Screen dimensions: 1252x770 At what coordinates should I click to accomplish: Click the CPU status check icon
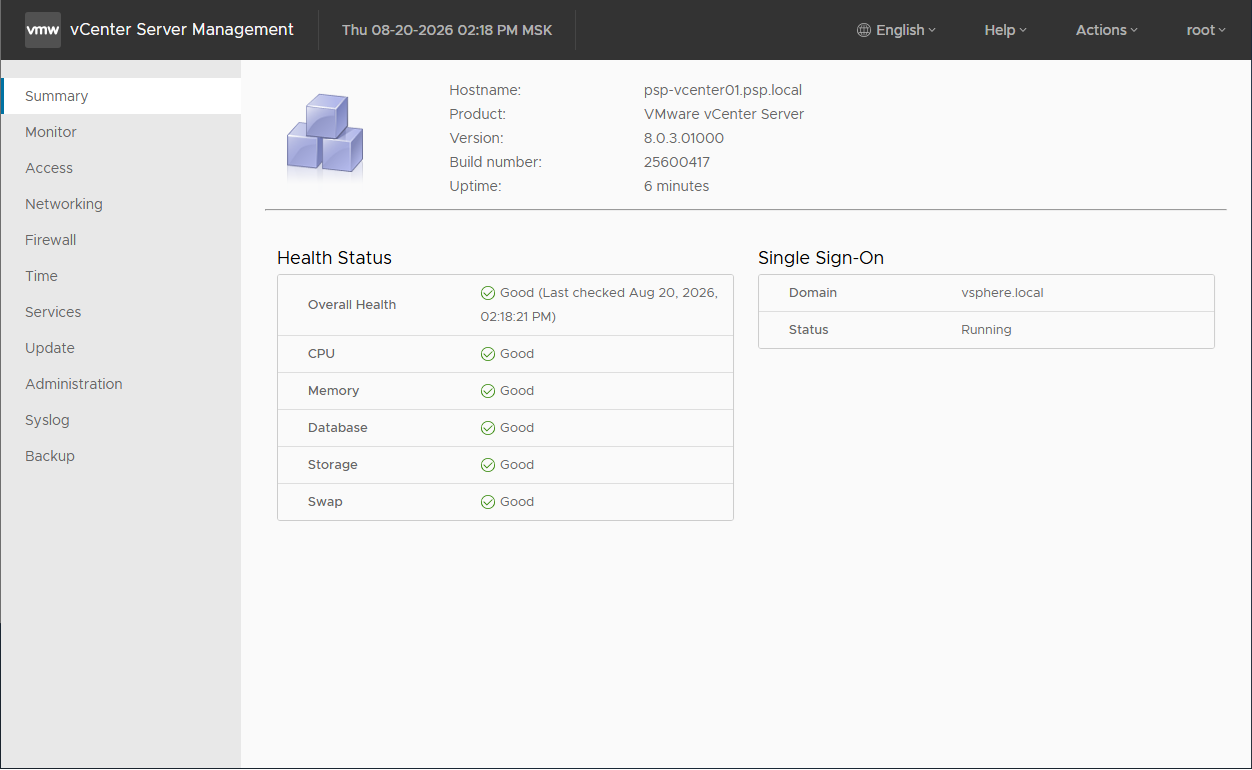pyautogui.click(x=488, y=354)
